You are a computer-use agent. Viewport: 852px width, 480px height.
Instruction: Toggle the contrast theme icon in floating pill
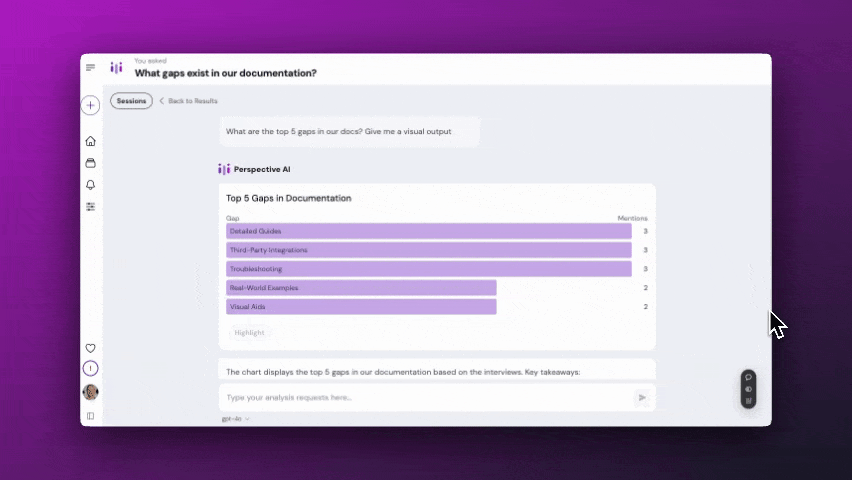[x=748, y=389]
